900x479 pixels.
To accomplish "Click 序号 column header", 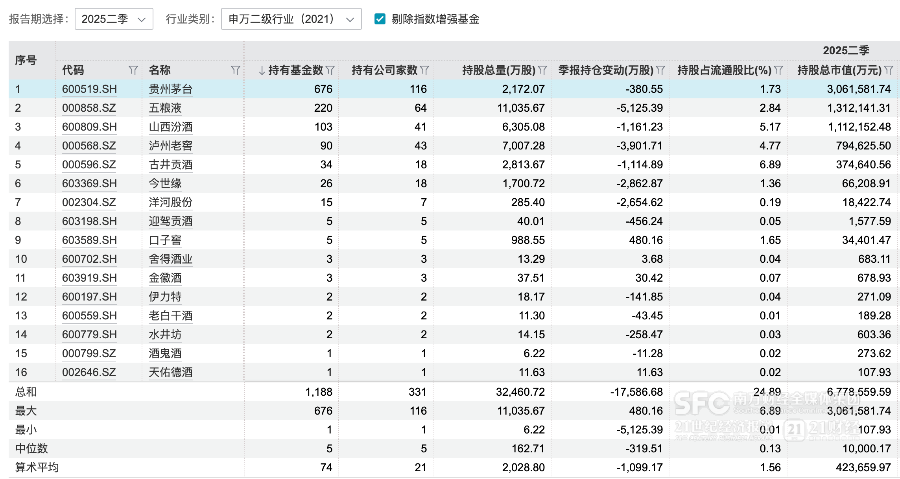I will tap(25, 60).
